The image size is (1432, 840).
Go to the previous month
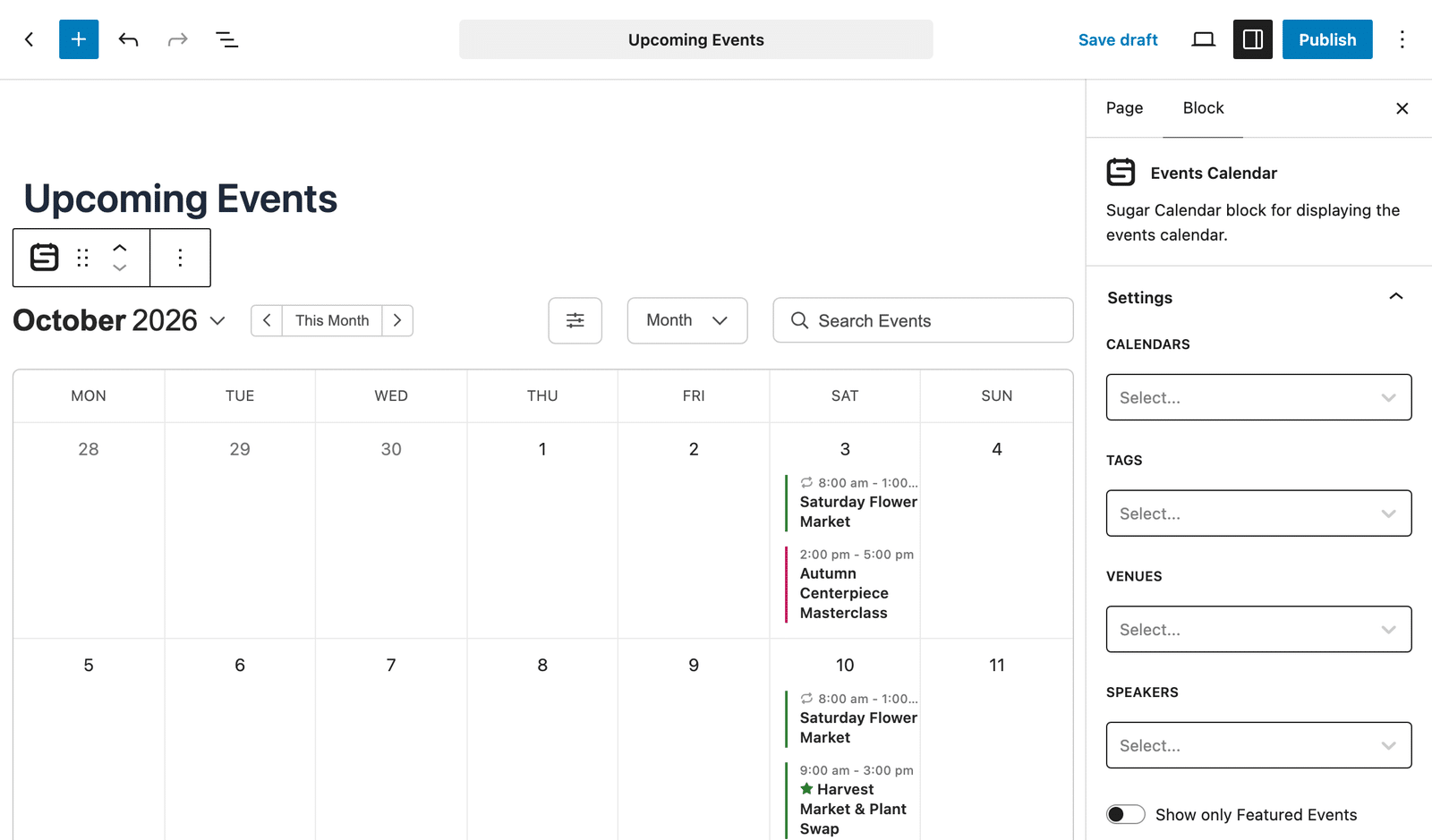coord(267,320)
